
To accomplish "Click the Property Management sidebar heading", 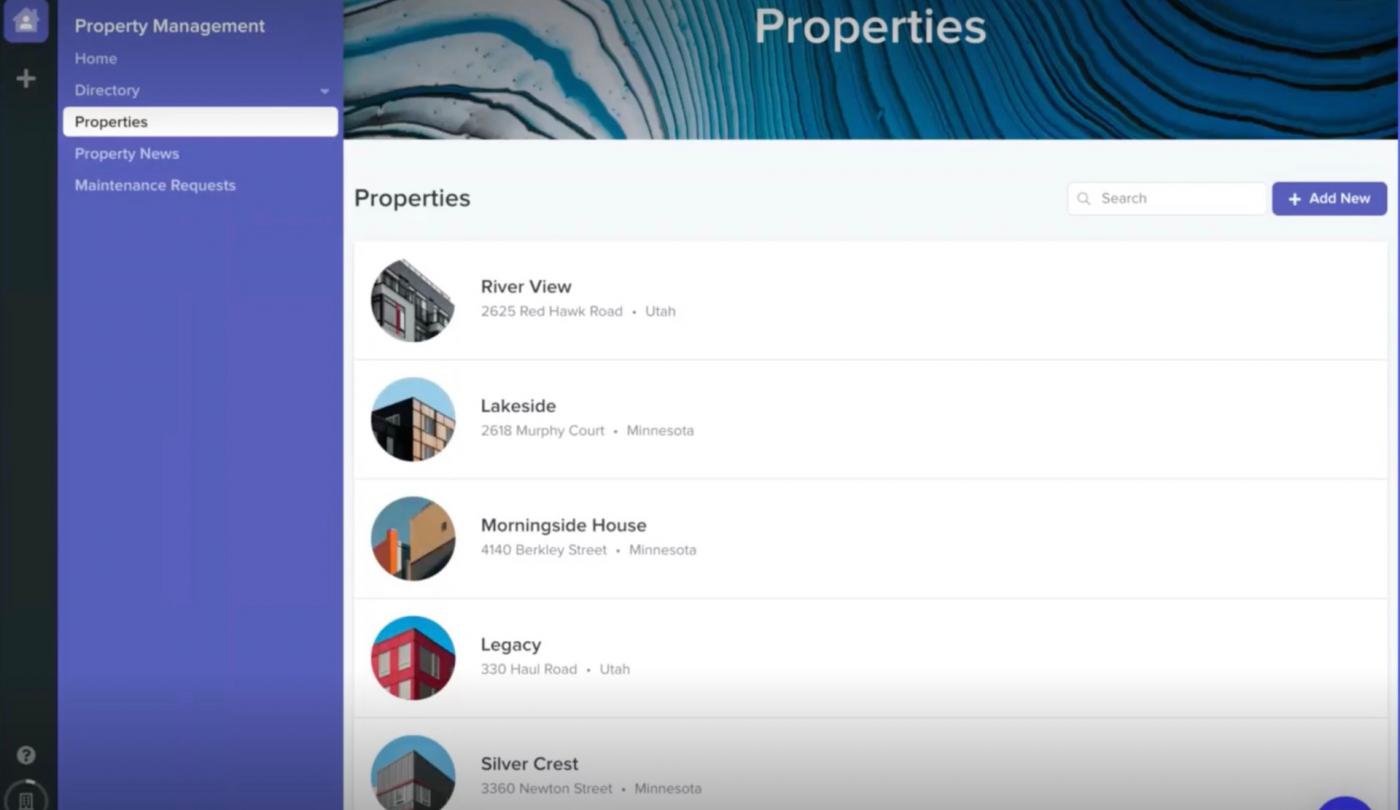I will 170,26.
